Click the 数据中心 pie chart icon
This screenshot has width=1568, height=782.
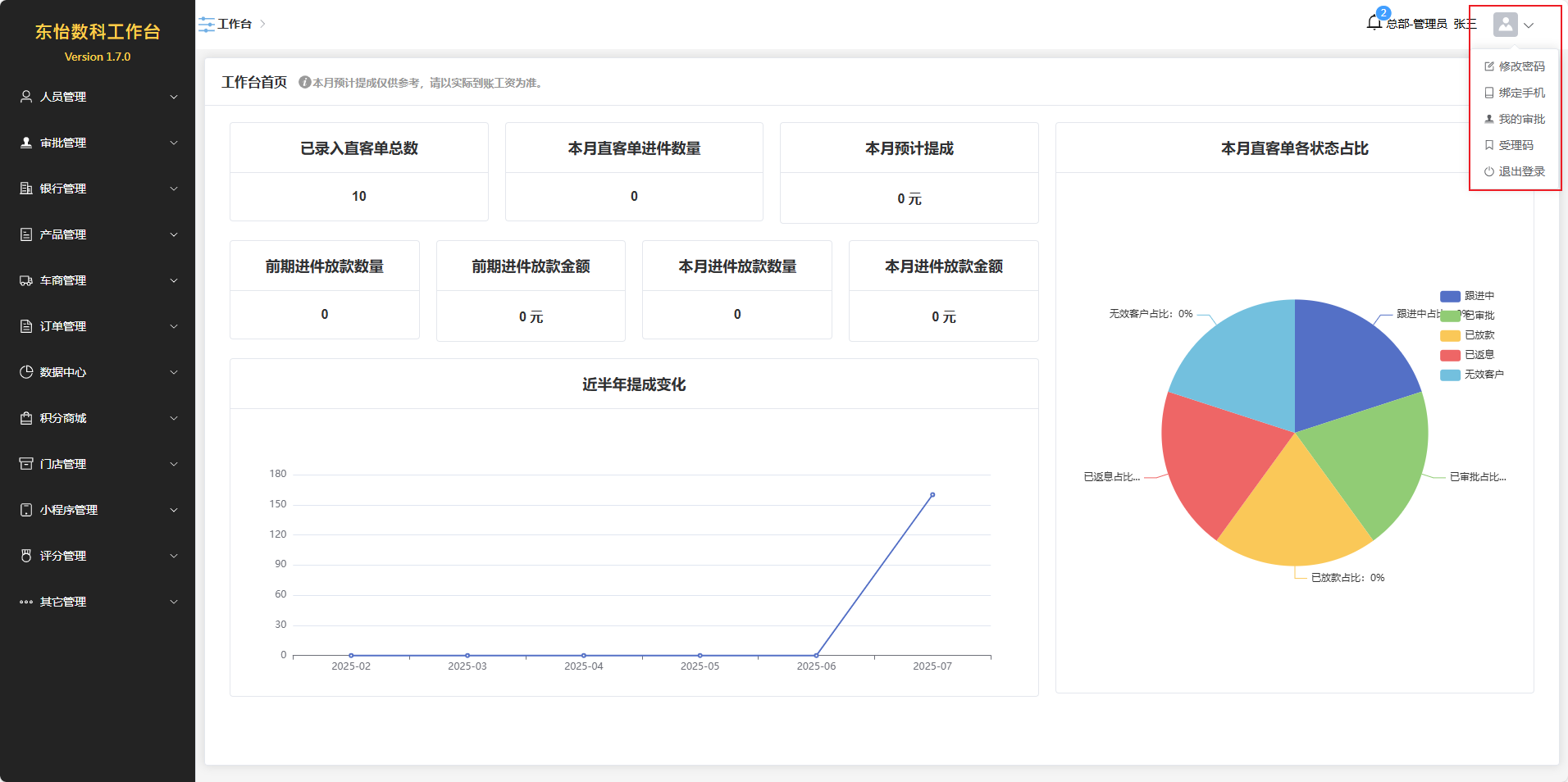point(26,372)
